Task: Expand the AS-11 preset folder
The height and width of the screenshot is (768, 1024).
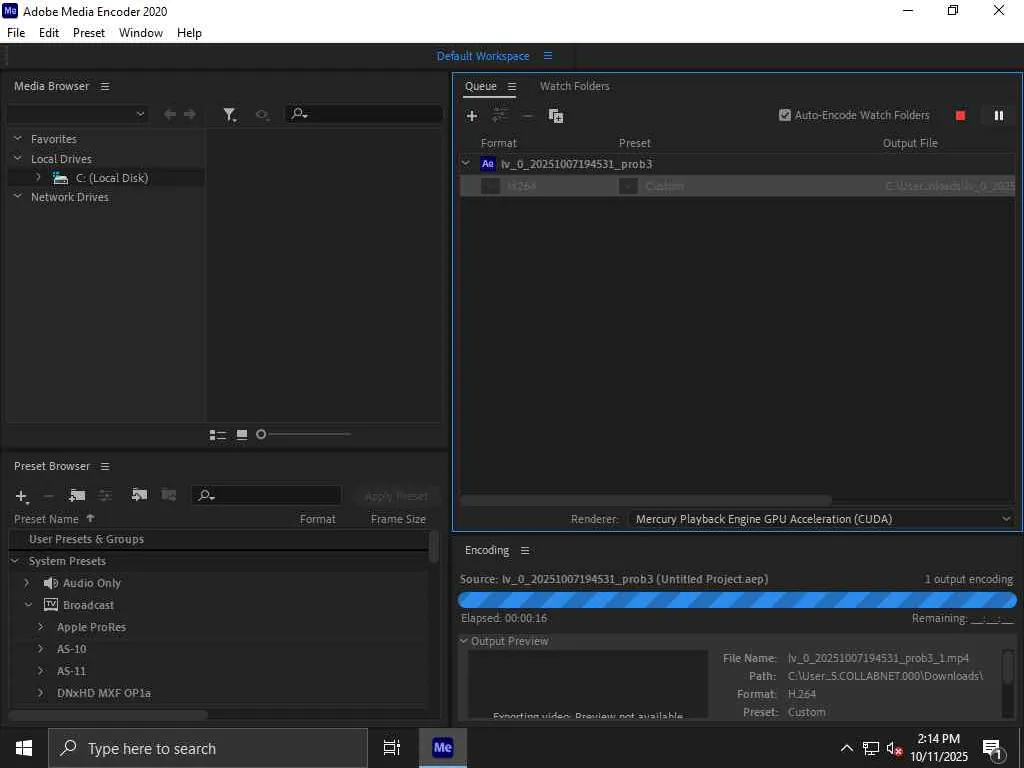Action: click(x=40, y=671)
